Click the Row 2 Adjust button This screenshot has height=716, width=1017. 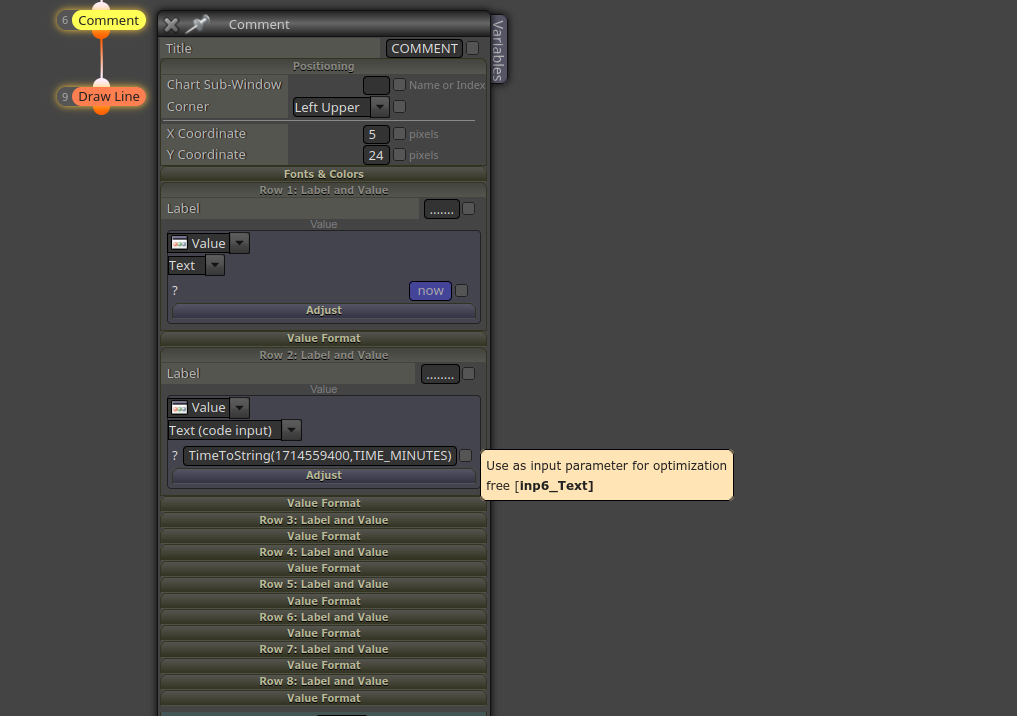tap(324, 475)
